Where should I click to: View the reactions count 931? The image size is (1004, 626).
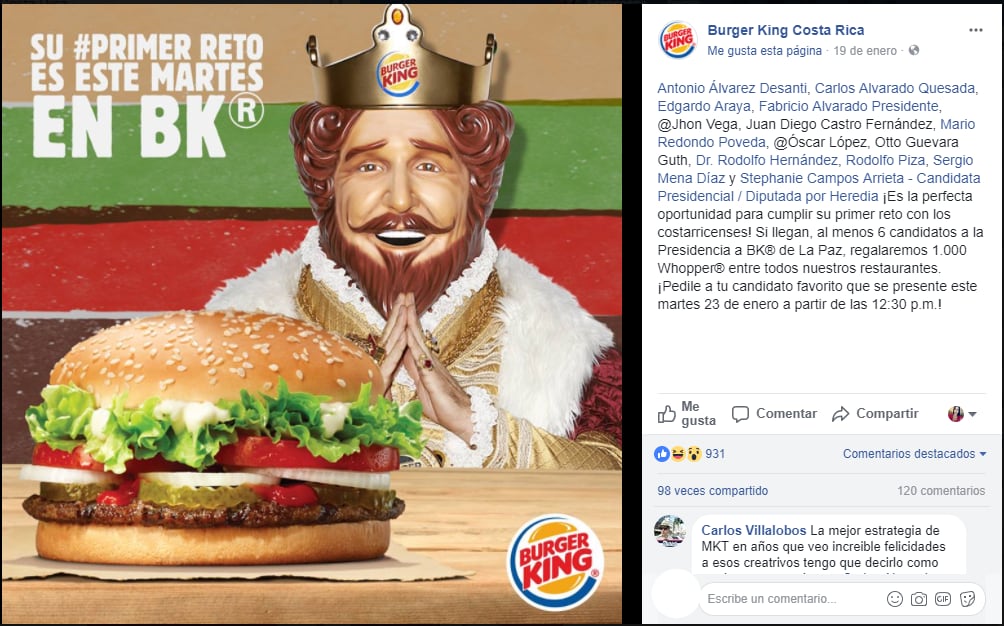tap(715, 454)
